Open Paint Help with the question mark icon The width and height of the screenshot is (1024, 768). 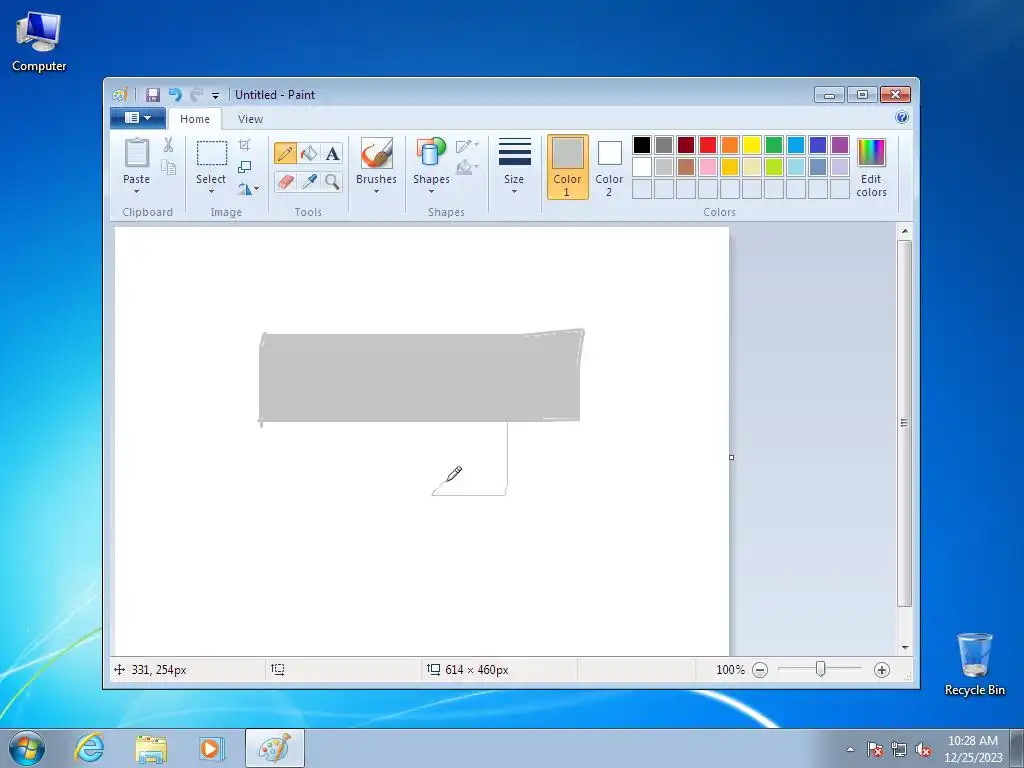click(902, 118)
